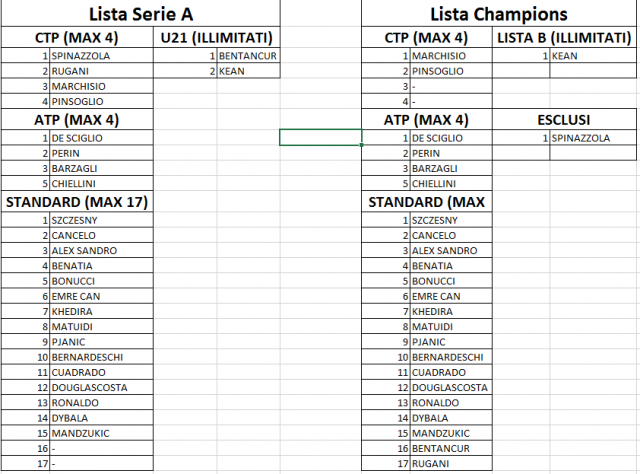Select the RUGANI cell at Champions row 17
The width and height of the screenshot is (640, 474).
pyautogui.click(x=451, y=463)
